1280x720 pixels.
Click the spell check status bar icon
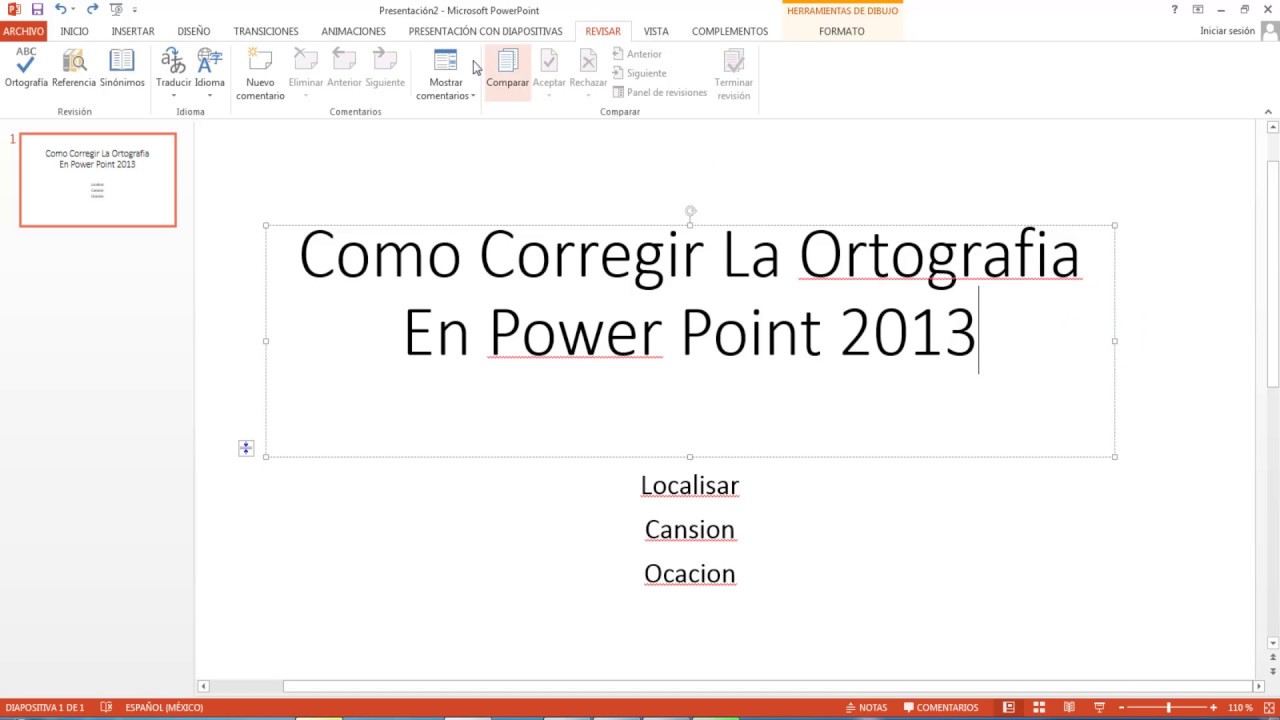point(107,707)
